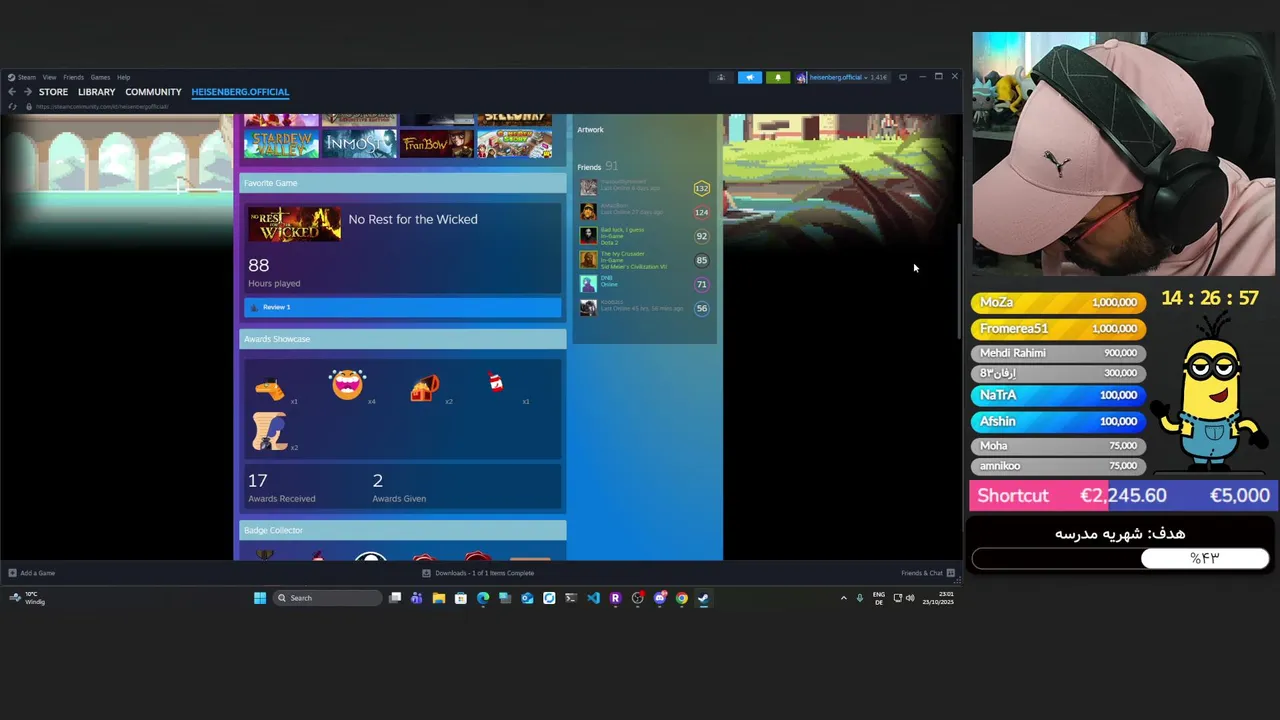
Task: Open File Explorer from the taskbar
Action: point(439,598)
